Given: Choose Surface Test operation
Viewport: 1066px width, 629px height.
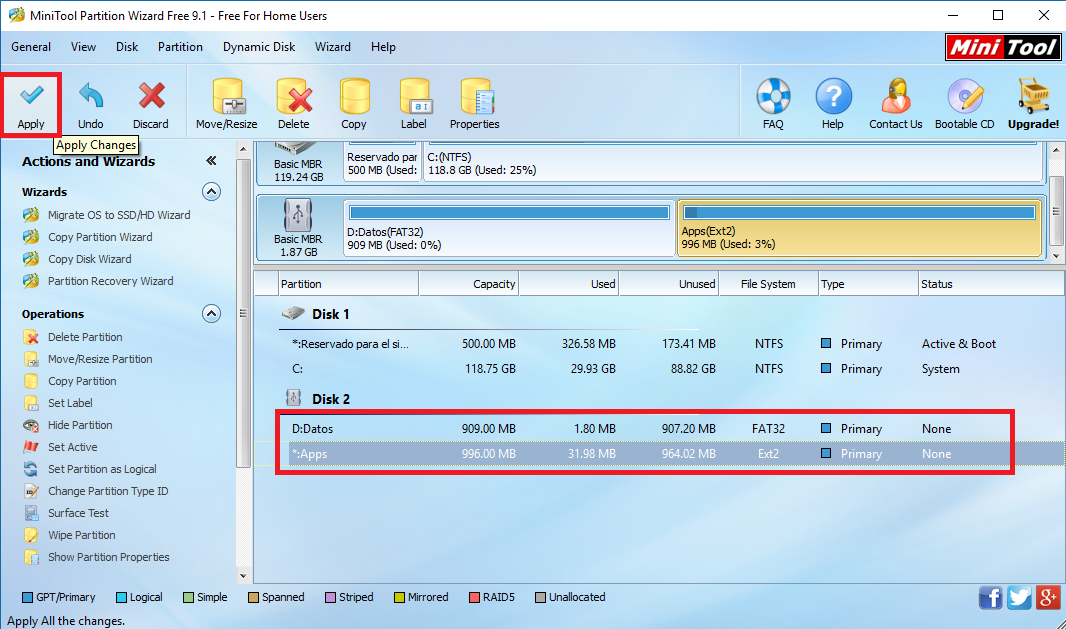Looking at the screenshot, I should (66, 513).
